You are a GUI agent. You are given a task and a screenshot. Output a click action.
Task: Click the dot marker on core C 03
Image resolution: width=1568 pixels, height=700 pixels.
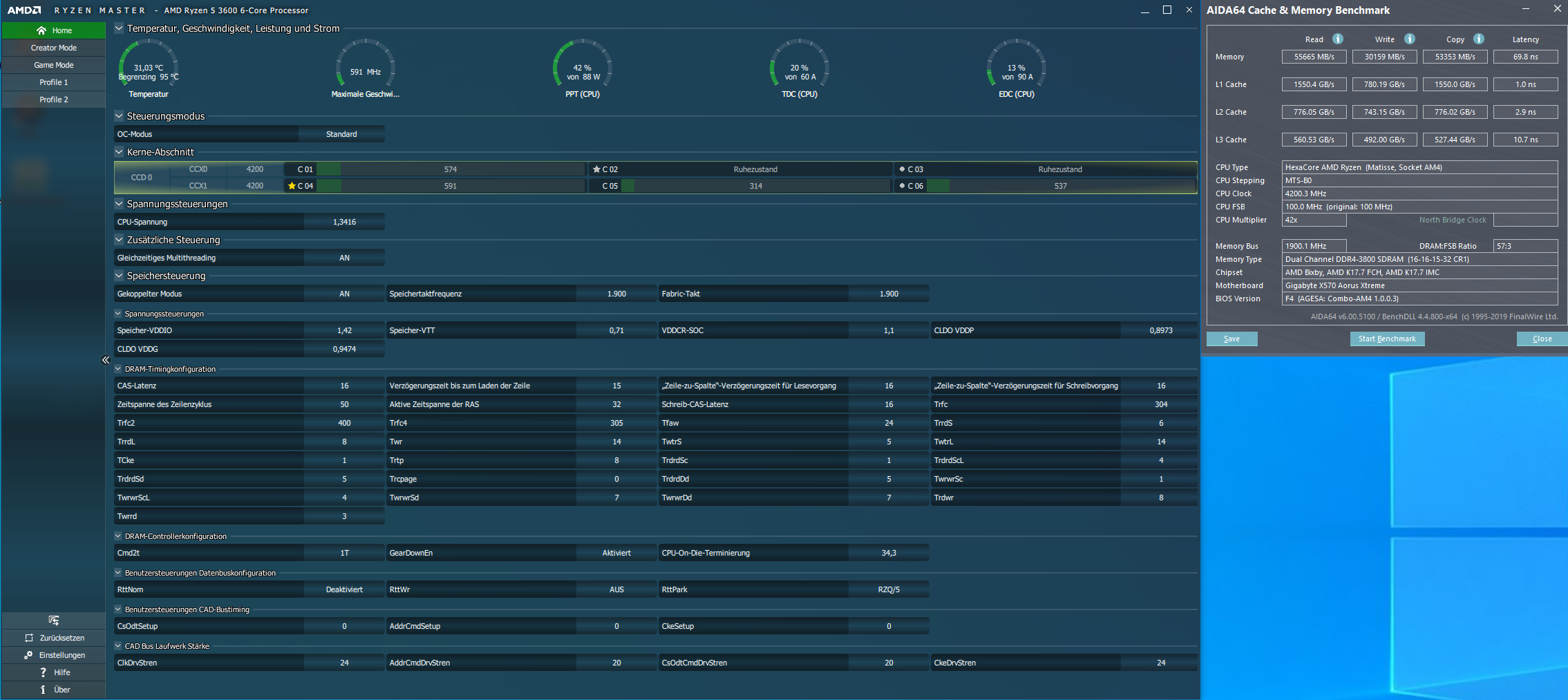coord(902,169)
